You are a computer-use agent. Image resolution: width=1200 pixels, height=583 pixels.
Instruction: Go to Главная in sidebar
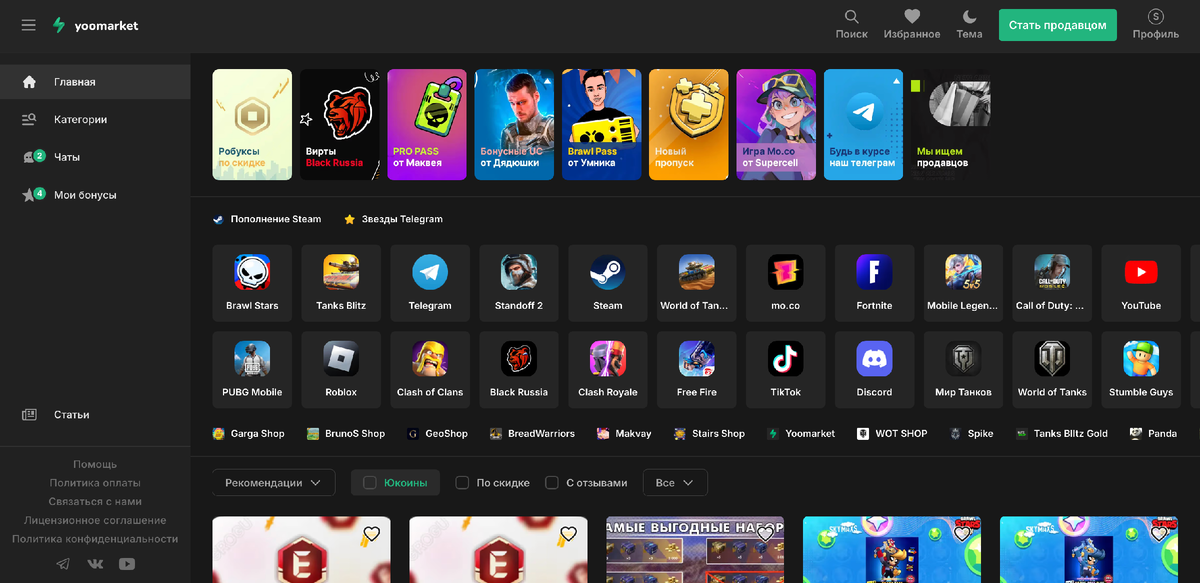click(x=95, y=82)
